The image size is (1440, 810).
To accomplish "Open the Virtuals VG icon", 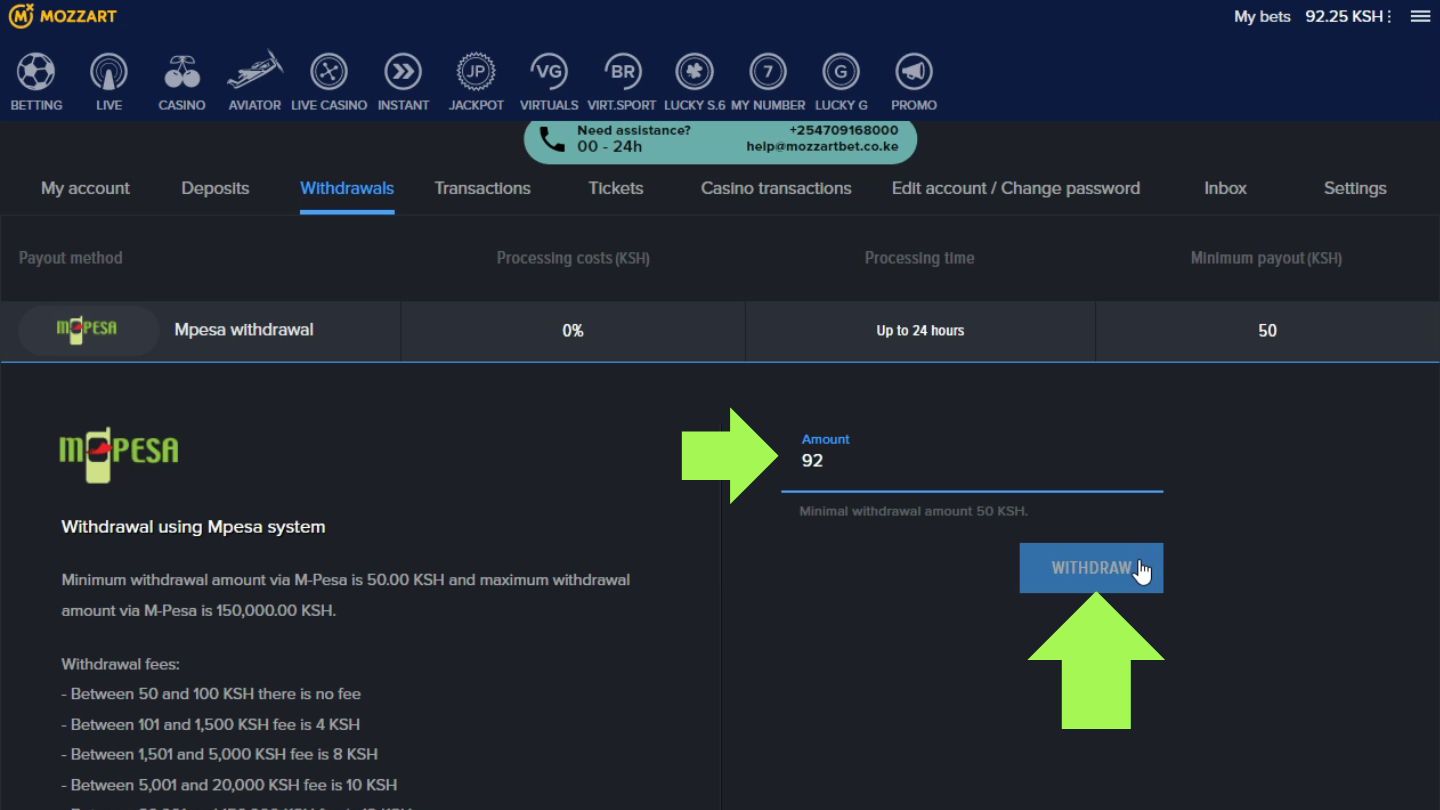I will (x=549, y=73).
